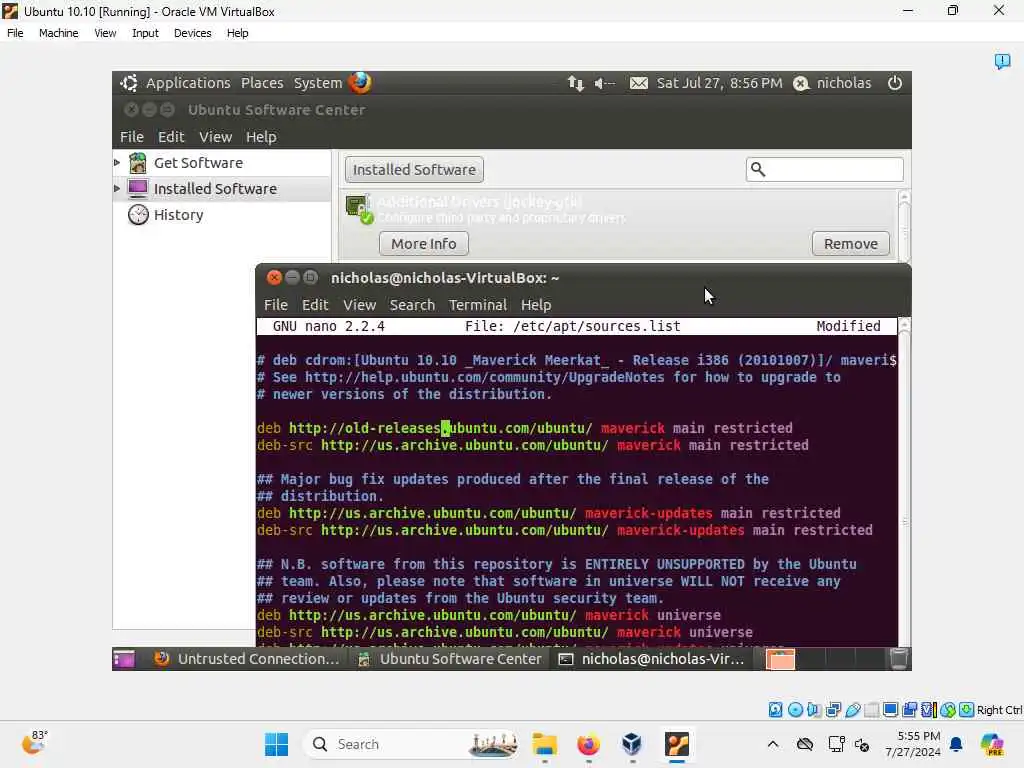Click the Installed Software breadcrumb button
1024x768 pixels.
tap(414, 170)
